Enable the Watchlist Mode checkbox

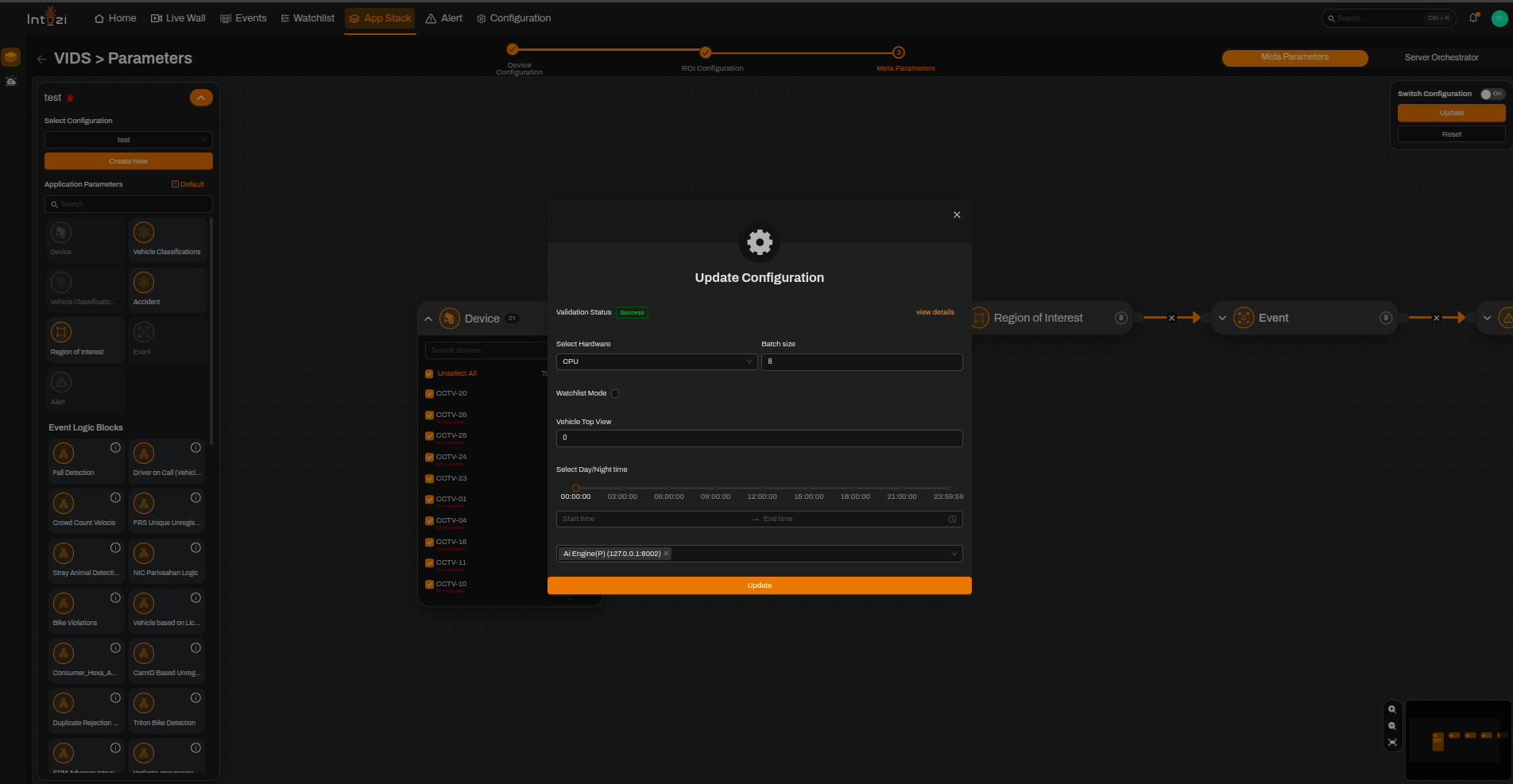615,393
